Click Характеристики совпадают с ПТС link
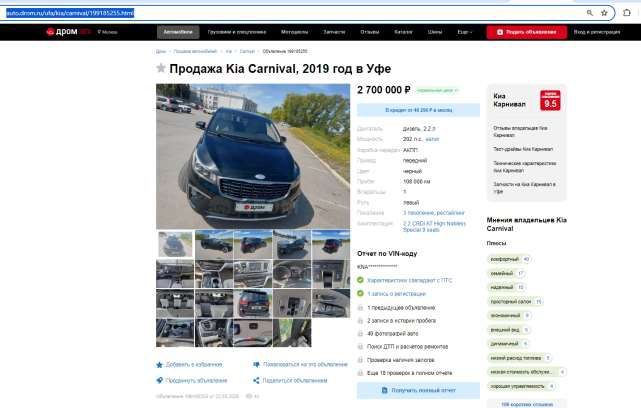641x408 pixels. pyautogui.click(x=410, y=280)
